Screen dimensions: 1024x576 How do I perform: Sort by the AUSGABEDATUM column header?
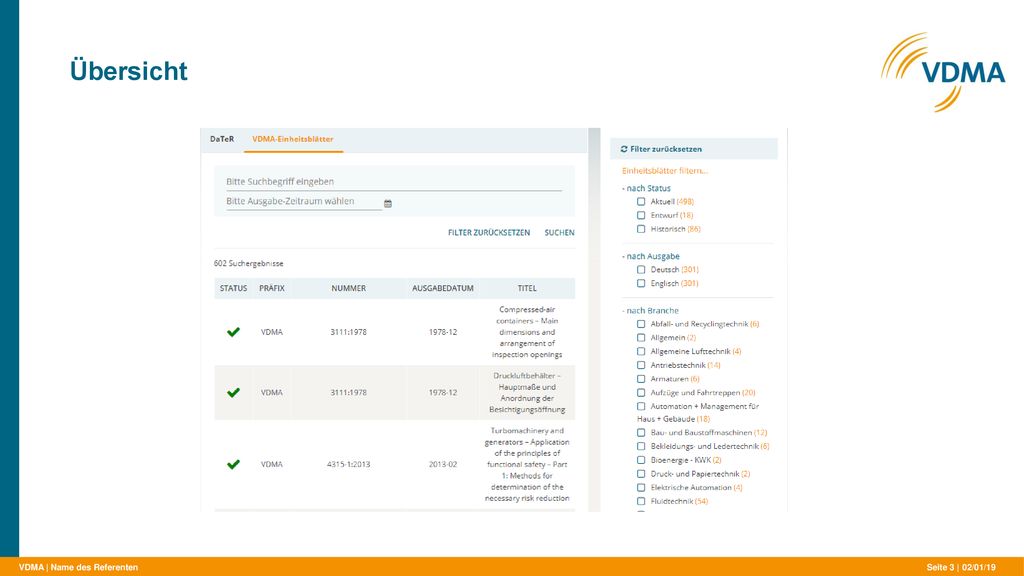[443, 288]
